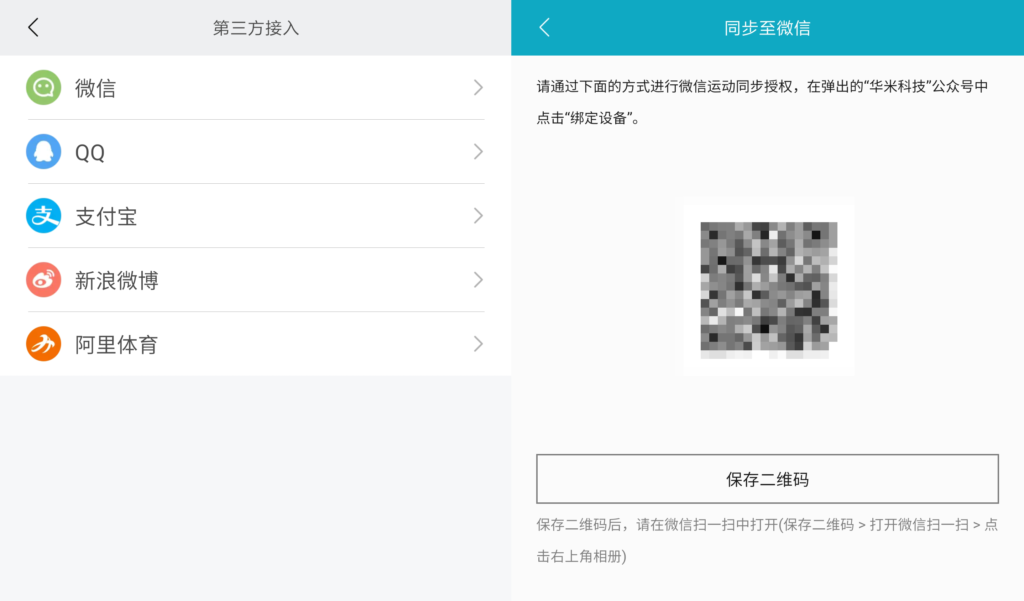Go back from the 同步至微信 screen
This screenshot has width=1024, height=601.
(x=545, y=27)
